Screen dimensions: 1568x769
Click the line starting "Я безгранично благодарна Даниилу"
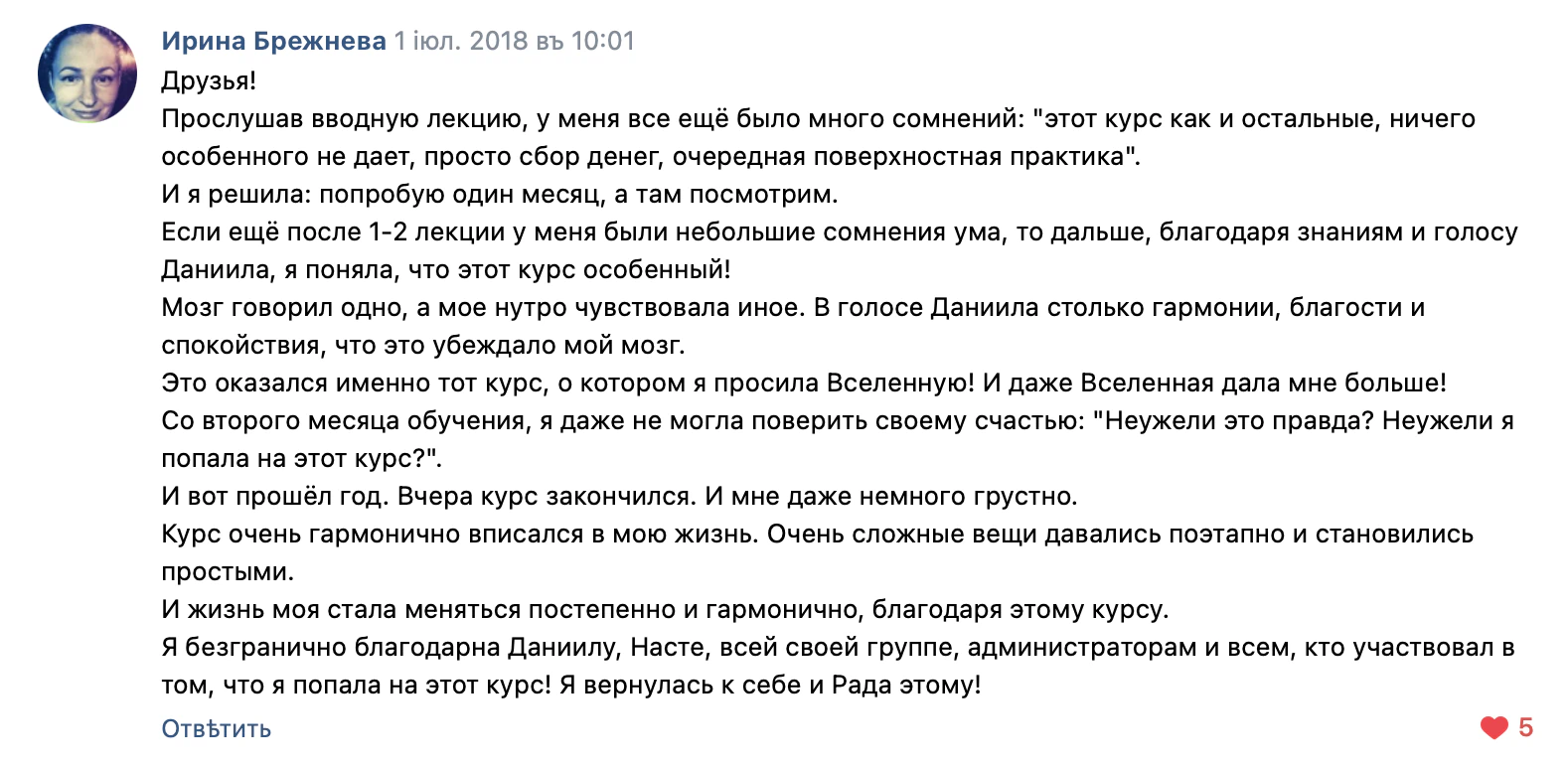coord(839,648)
